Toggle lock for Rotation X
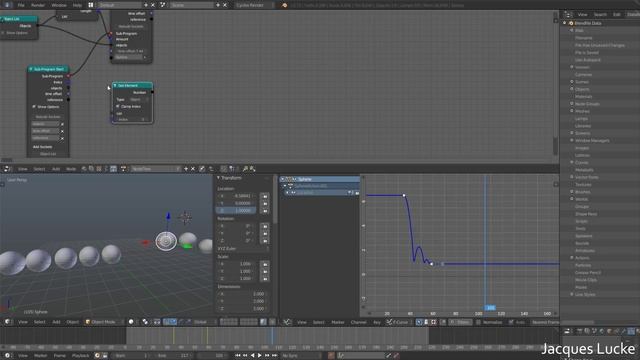This screenshot has width=640, height=360. pos(264,226)
